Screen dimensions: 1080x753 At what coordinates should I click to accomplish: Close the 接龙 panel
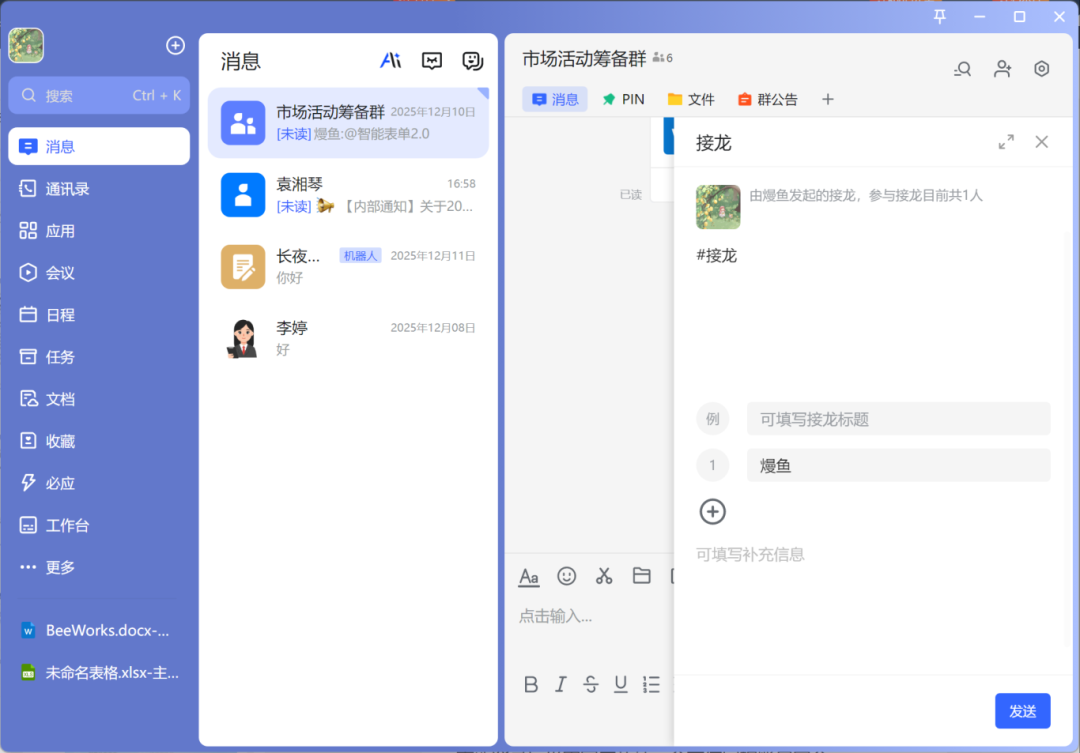click(1041, 142)
